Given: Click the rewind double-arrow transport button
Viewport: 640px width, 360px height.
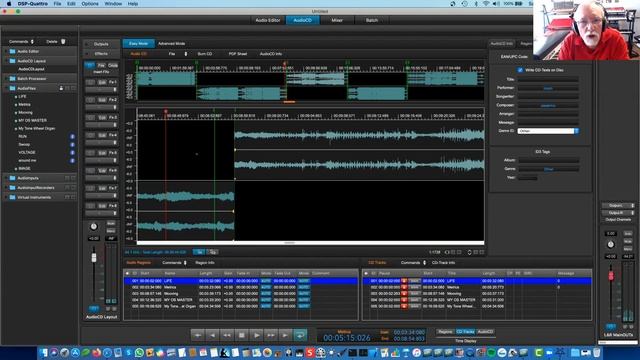Looking at the screenshot, I should click(227, 335).
